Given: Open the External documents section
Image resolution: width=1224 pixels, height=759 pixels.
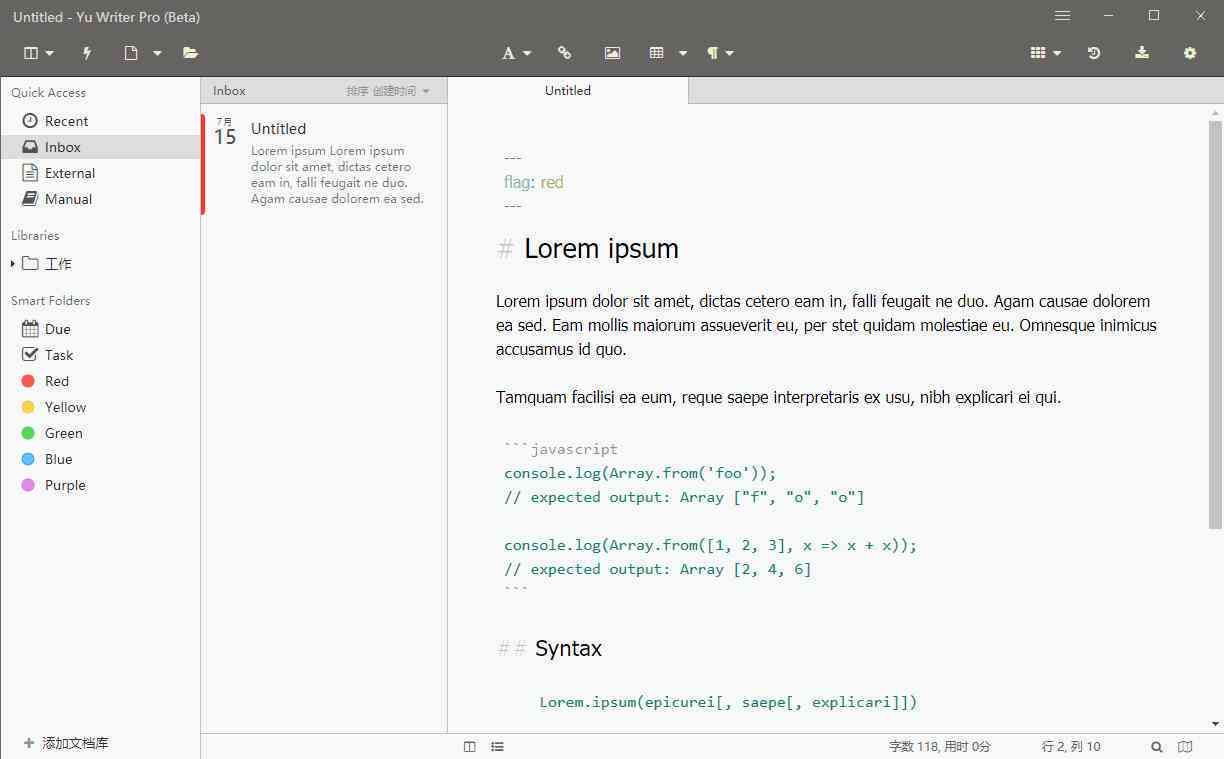Looking at the screenshot, I should (x=100, y=173).
